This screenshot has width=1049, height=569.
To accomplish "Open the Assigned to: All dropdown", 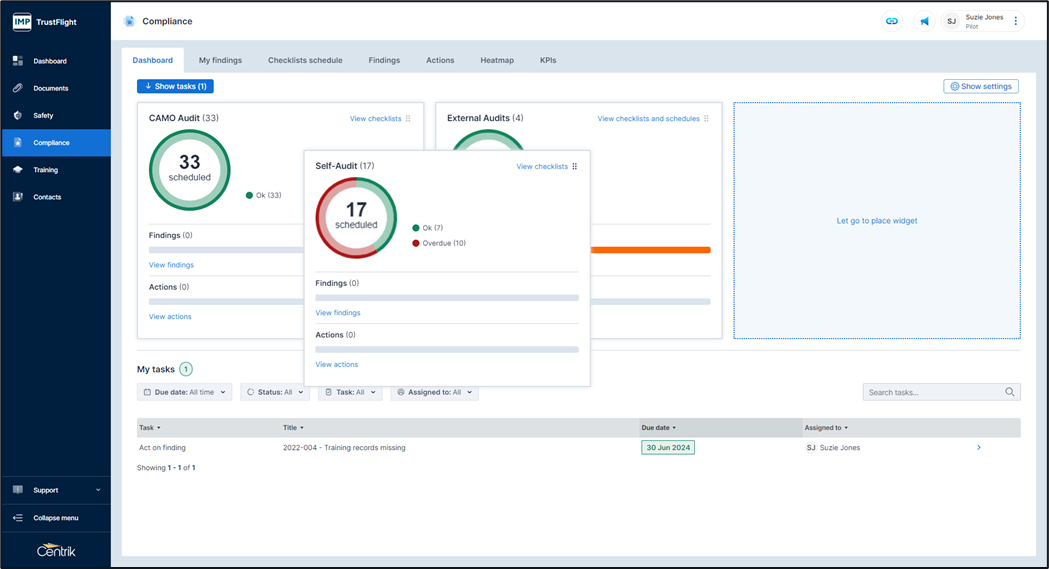I will click(x=434, y=392).
